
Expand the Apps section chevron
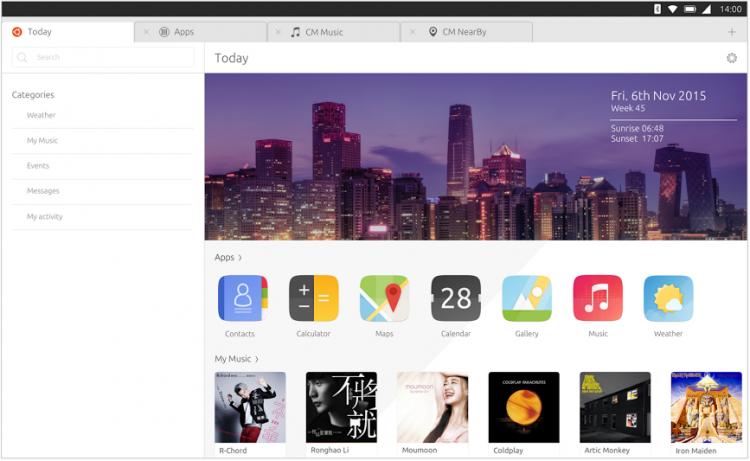pyautogui.click(x=240, y=258)
